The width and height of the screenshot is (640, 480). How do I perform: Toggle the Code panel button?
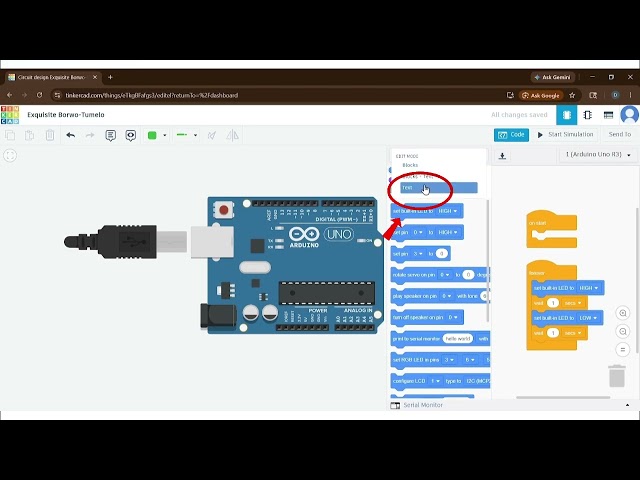pos(511,135)
